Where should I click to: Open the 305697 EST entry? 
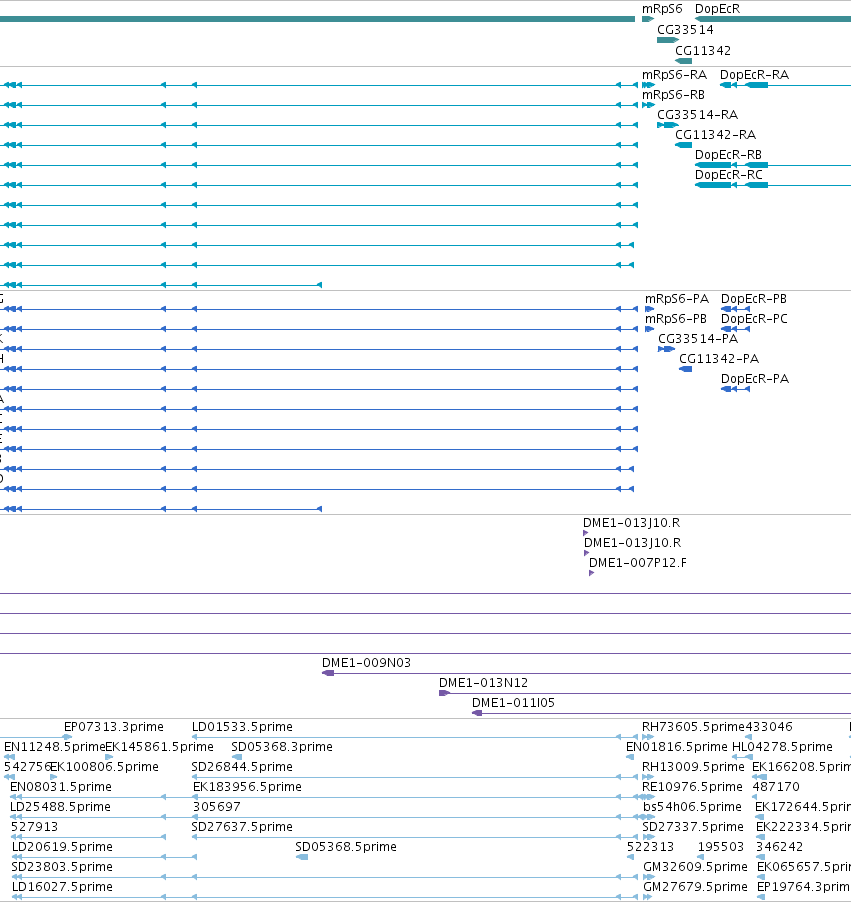(216, 807)
